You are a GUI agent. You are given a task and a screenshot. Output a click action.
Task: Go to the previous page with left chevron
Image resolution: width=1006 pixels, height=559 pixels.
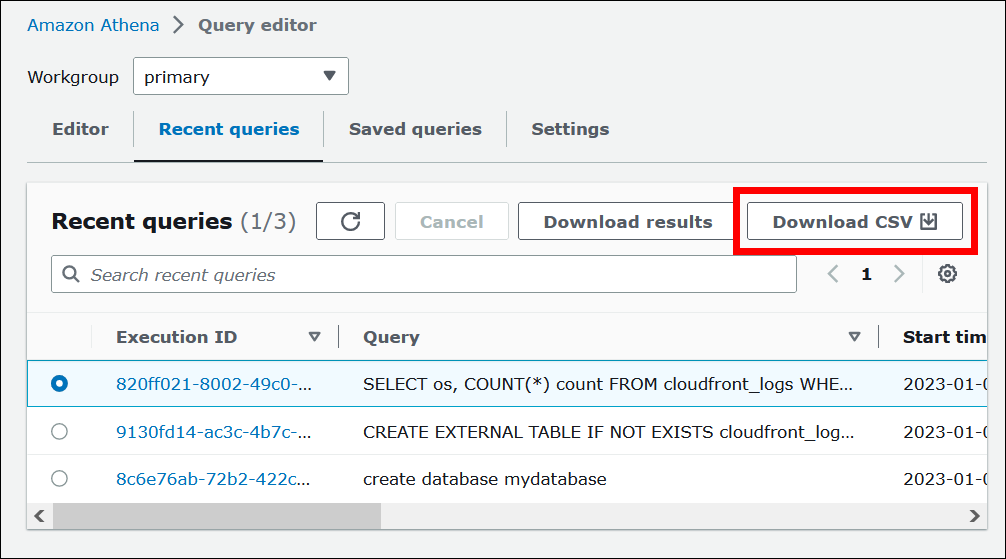coord(833,274)
